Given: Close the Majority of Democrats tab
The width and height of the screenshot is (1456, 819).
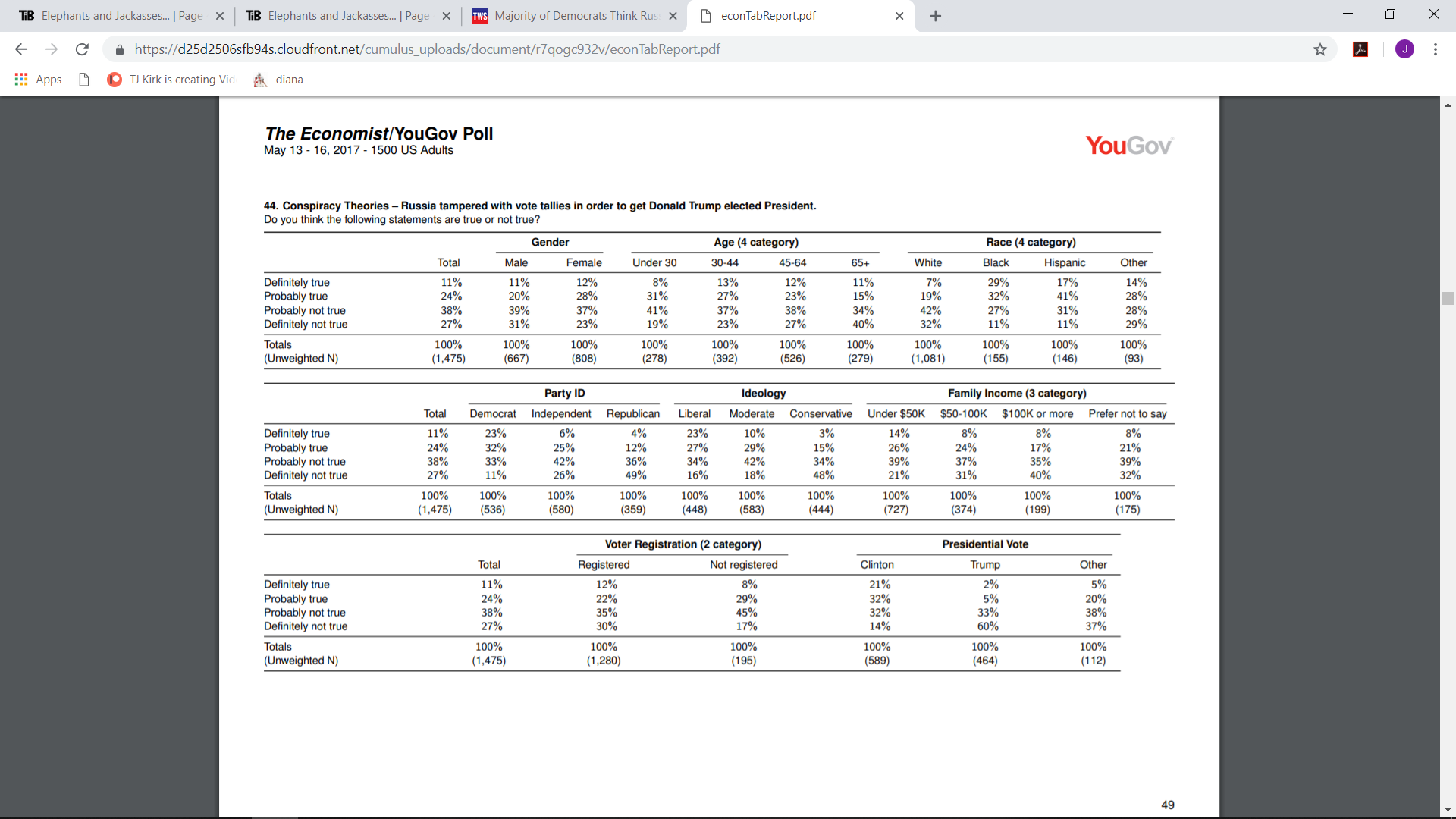Looking at the screenshot, I should click(x=673, y=16).
